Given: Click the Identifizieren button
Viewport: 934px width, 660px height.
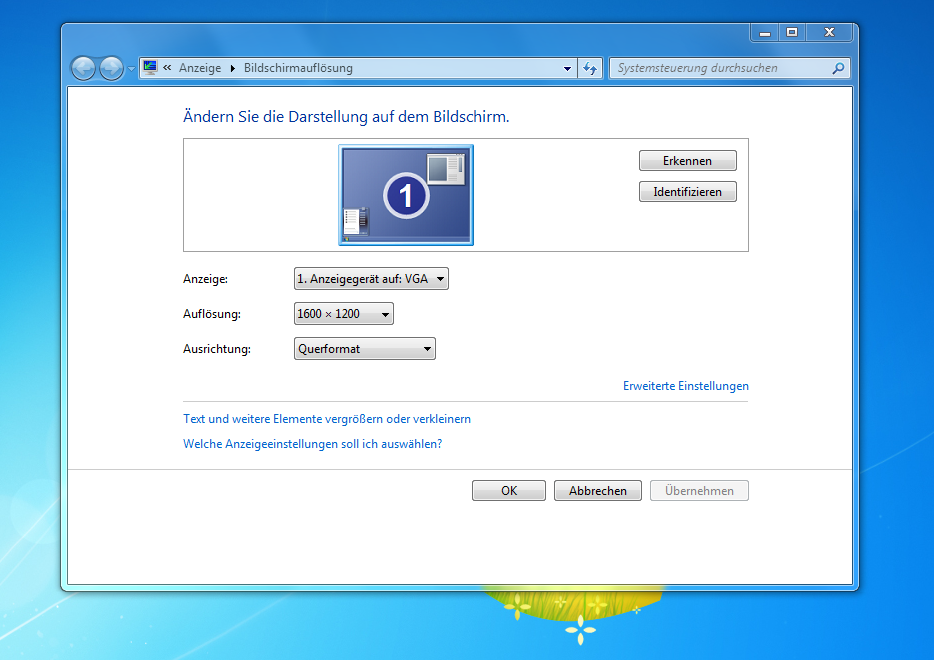Looking at the screenshot, I should 687,192.
